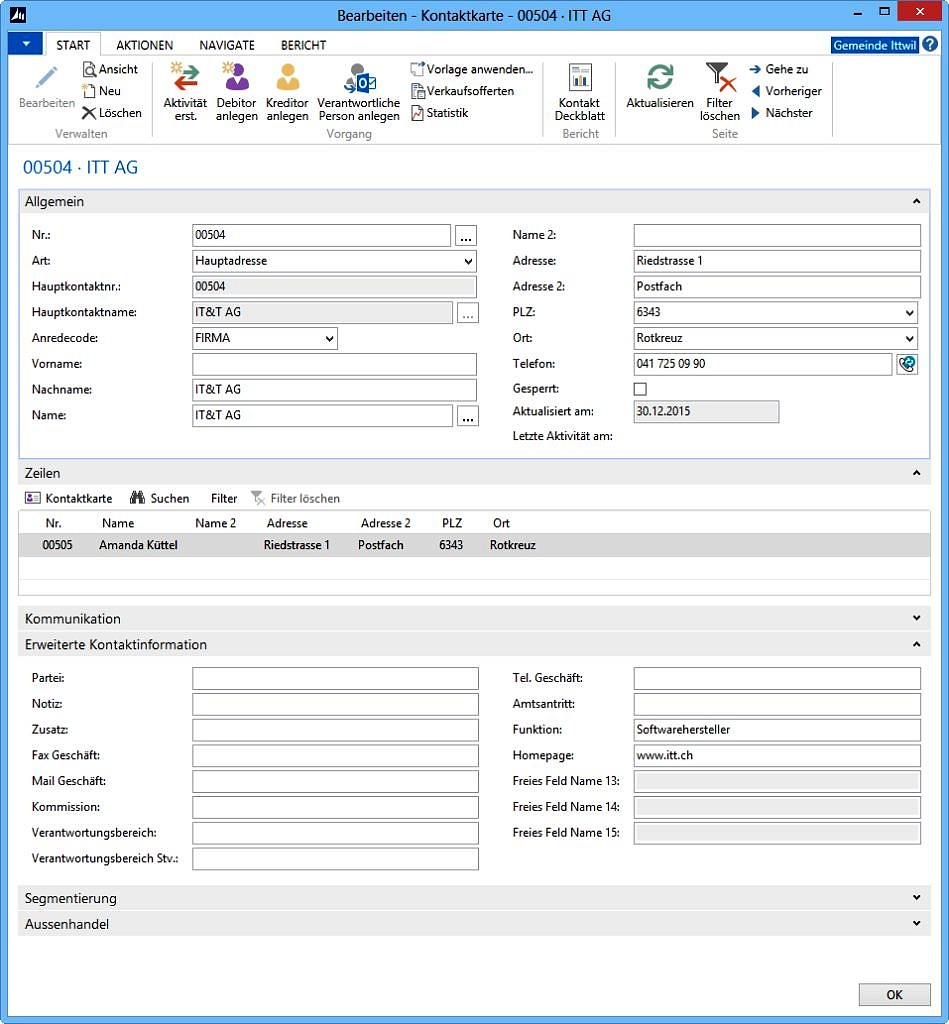
Task: Apply a template via Vorlage anwenden
Action: [x=472, y=69]
